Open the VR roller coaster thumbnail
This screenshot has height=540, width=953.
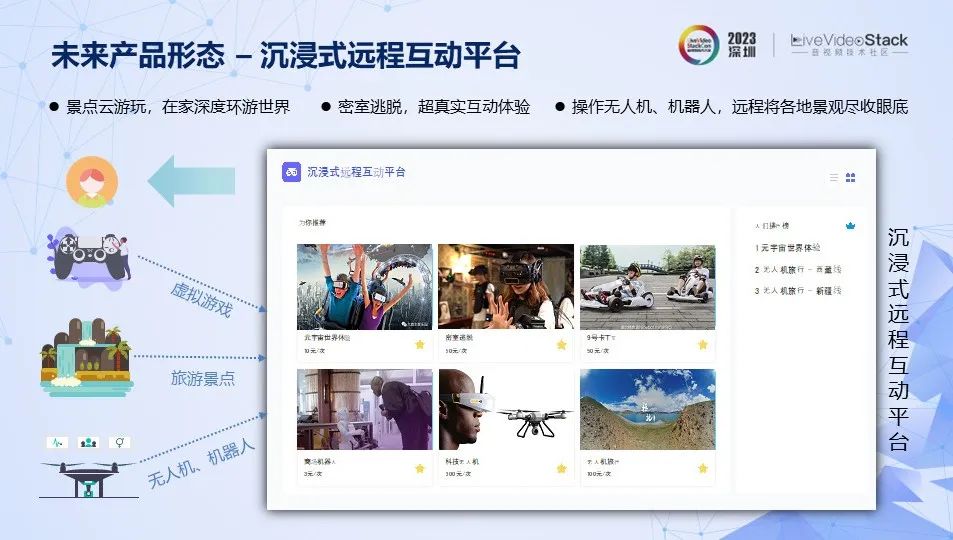point(365,286)
